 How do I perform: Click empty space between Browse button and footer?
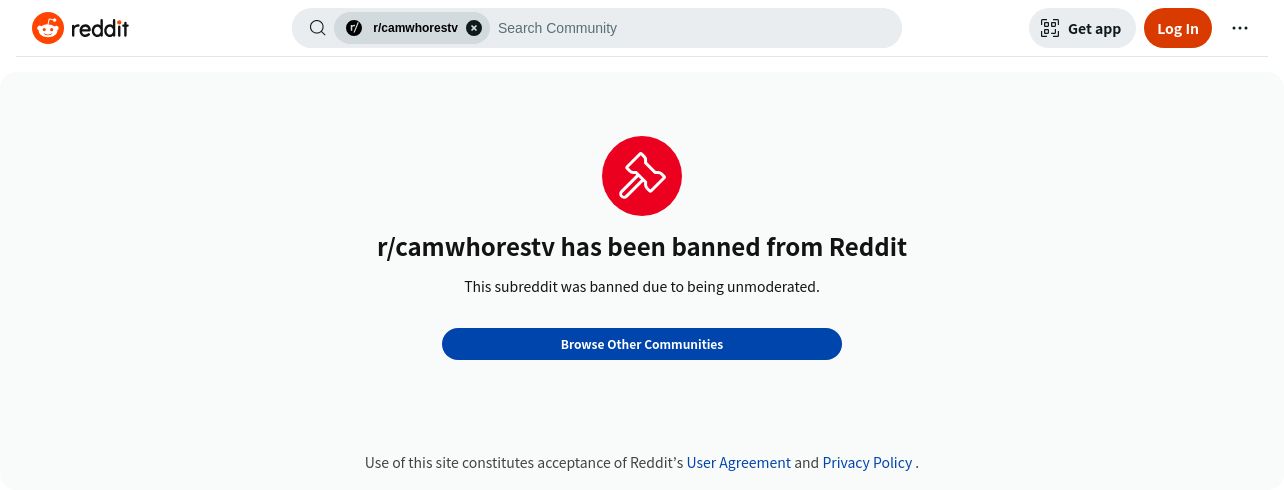coord(642,405)
